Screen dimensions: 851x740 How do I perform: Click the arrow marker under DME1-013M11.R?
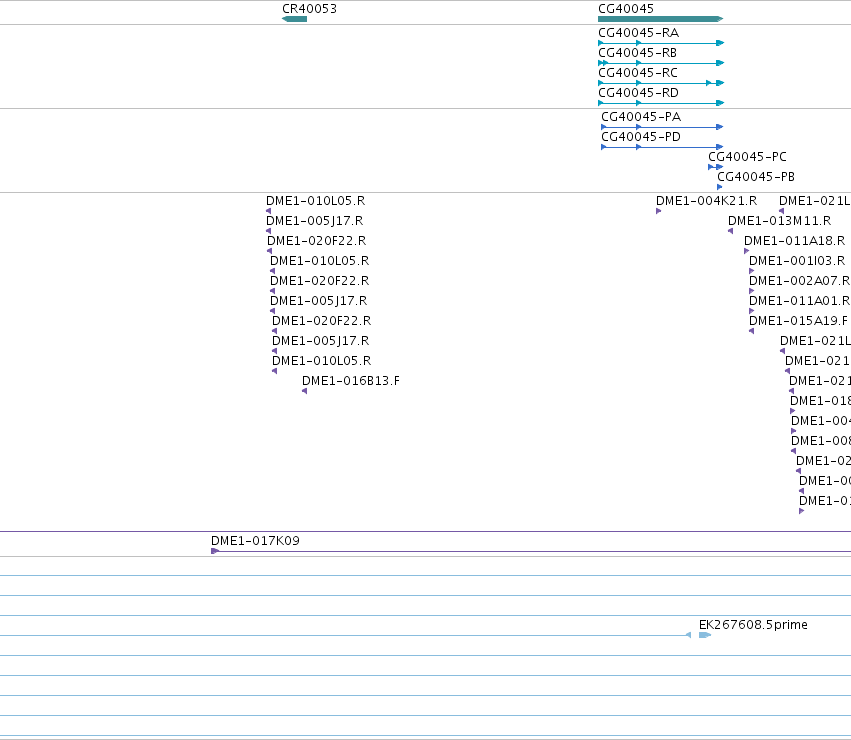(x=731, y=231)
